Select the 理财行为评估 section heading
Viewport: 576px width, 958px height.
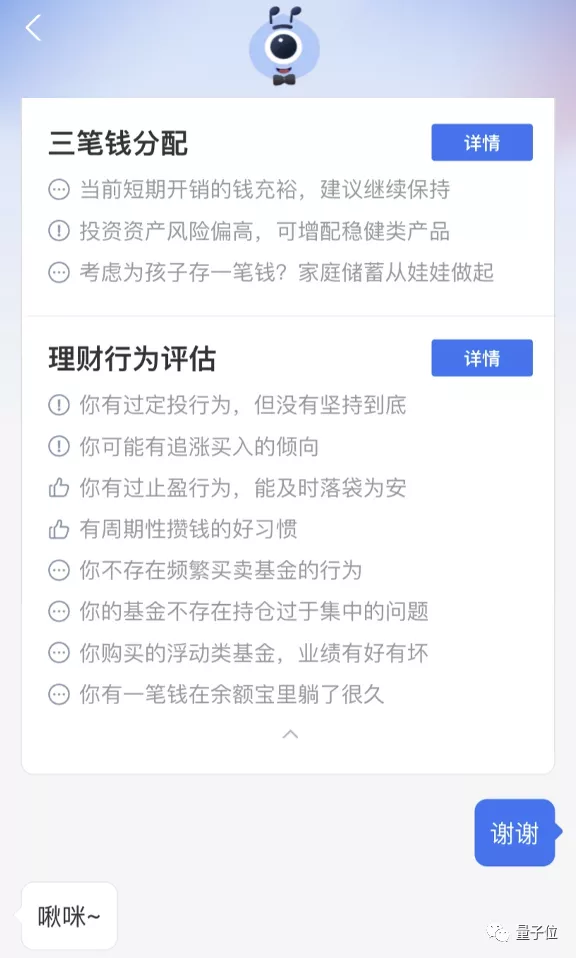[130, 358]
